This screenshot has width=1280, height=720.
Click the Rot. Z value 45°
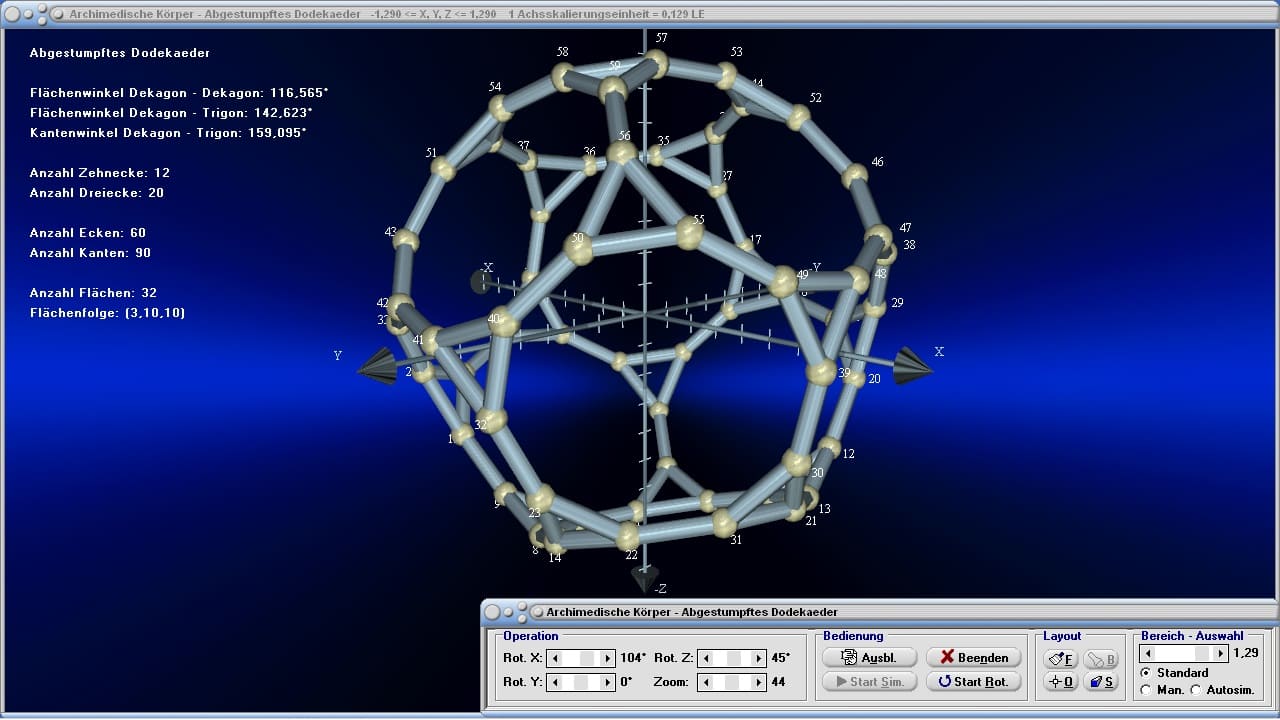(x=780, y=658)
